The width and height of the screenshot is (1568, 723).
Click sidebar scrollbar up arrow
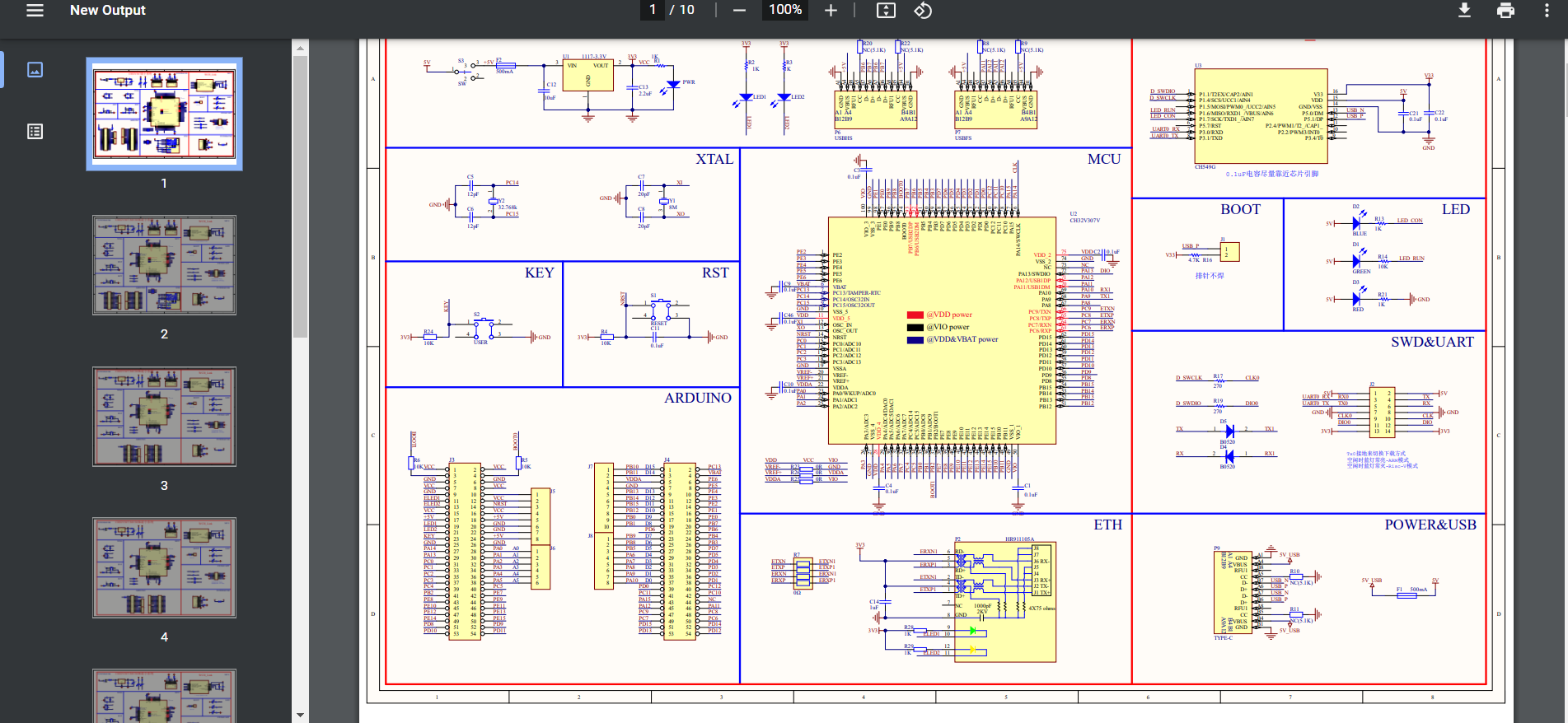(x=300, y=49)
